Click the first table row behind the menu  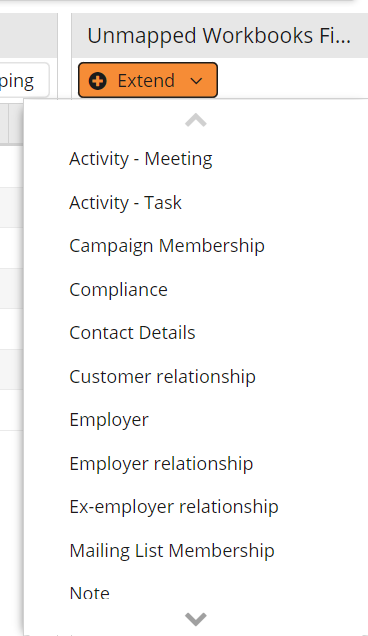click(12, 166)
